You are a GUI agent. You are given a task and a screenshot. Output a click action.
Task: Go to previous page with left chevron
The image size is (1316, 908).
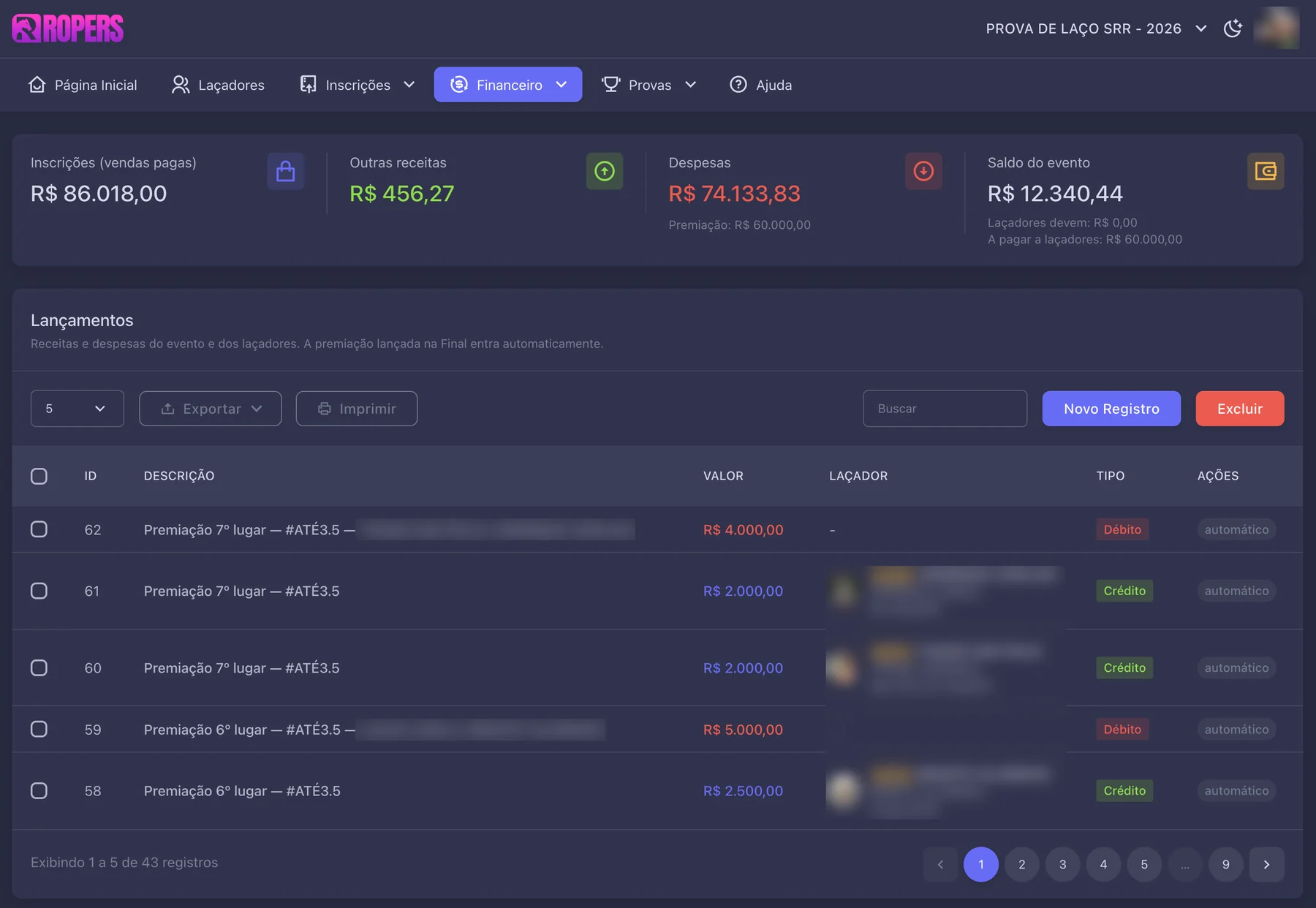tap(940, 864)
